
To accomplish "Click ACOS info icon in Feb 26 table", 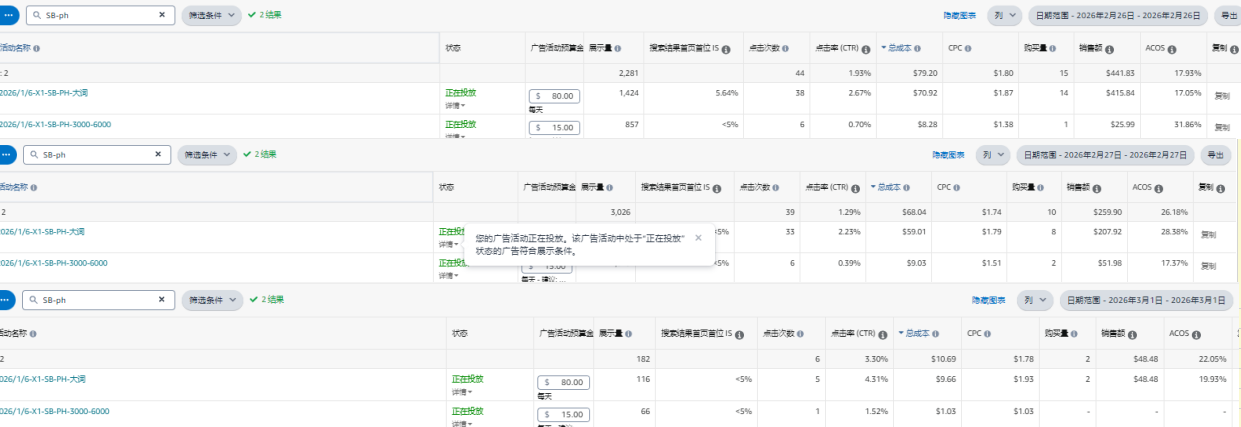I will click(1171, 49).
